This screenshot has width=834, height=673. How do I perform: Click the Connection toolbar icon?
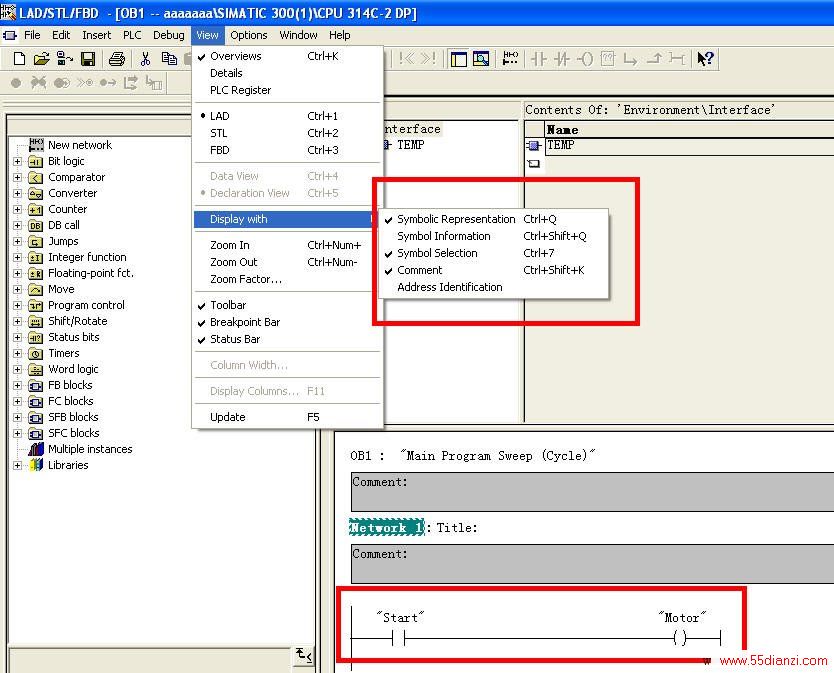[677, 59]
